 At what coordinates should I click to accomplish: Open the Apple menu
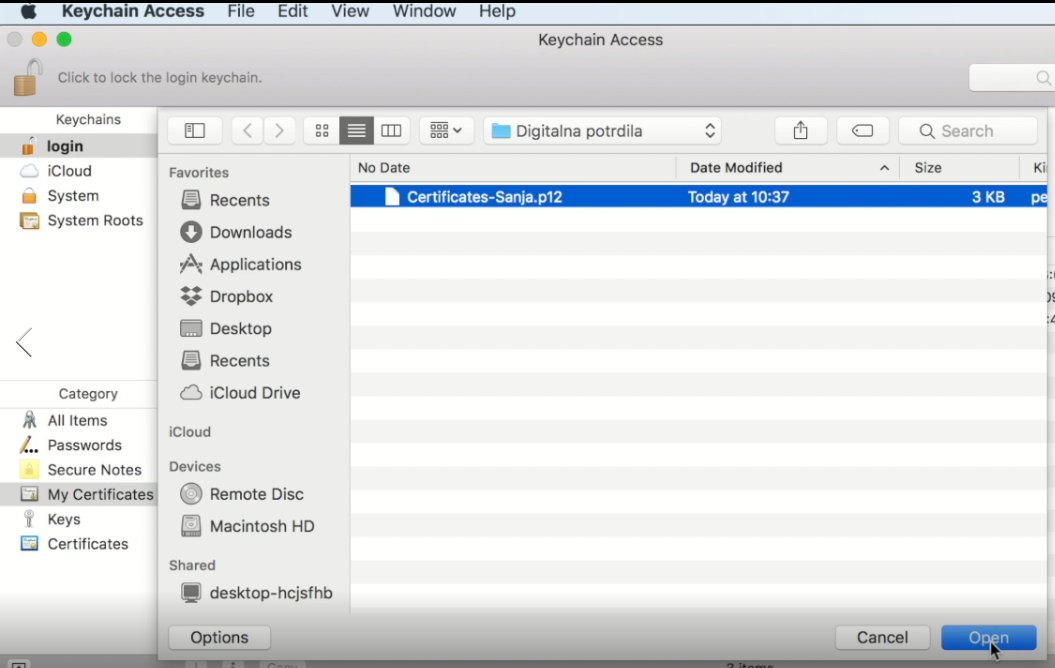[29, 11]
